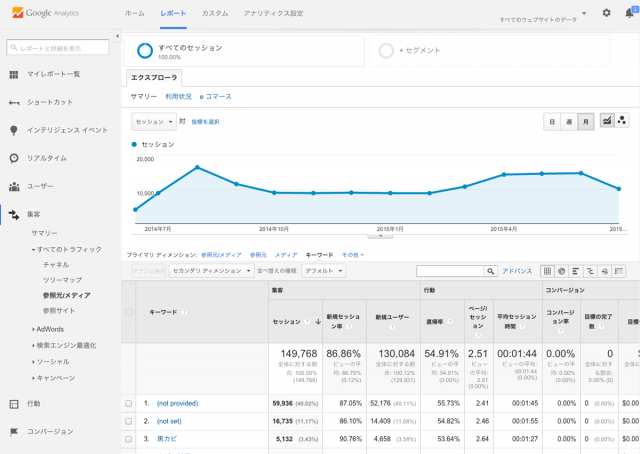Click the コンバージョン flag icon
Screen dimensions: 640x454
[x=14, y=432]
